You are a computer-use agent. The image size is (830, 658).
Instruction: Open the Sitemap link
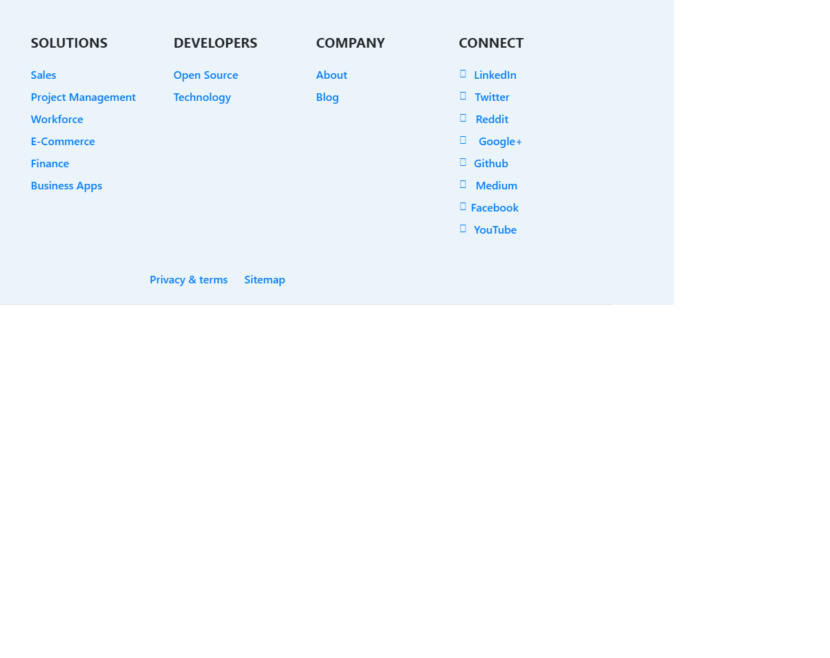point(264,280)
